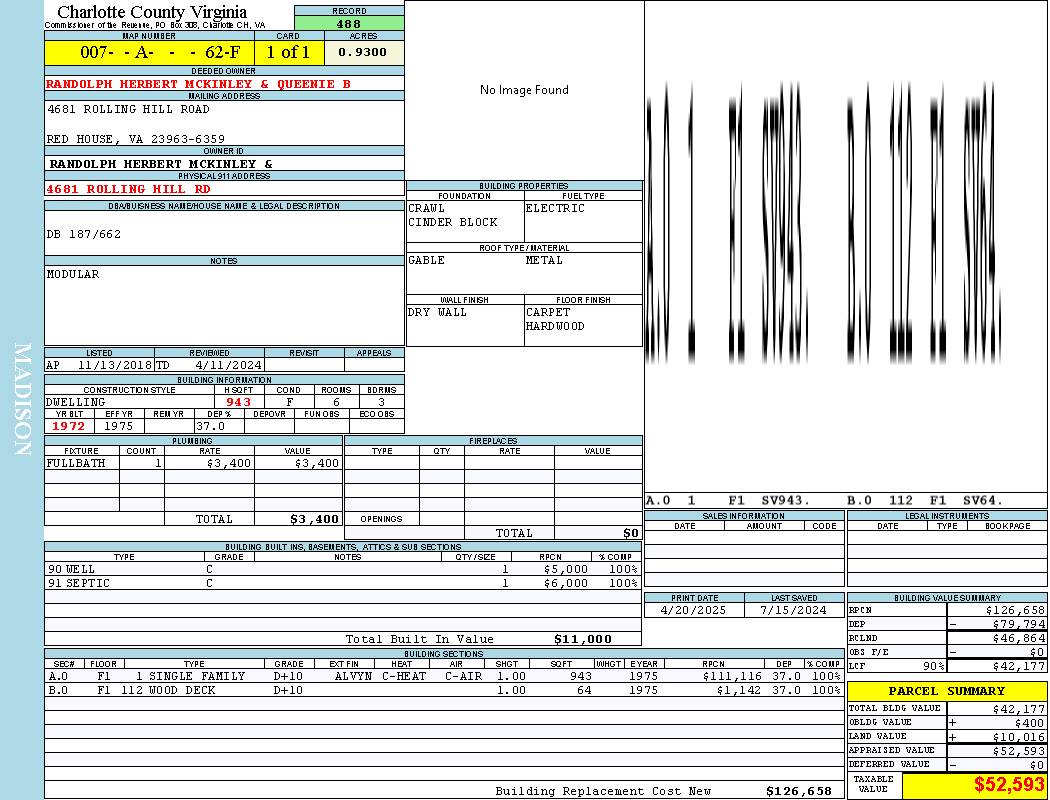
Task: Click listed date 11/13/2018
Action: [115, 366]
